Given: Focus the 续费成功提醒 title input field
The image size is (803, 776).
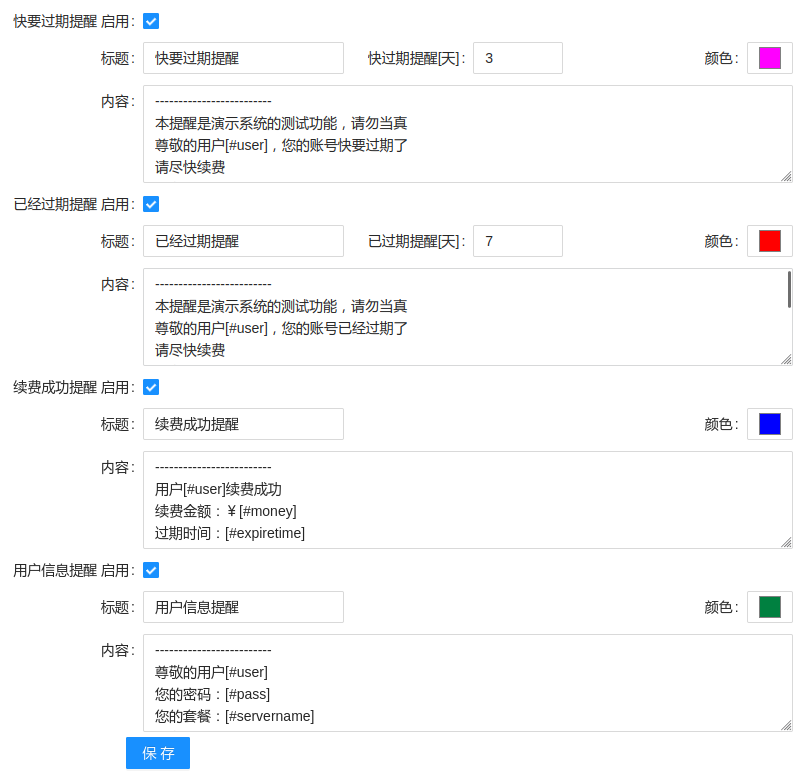Looking at the screenshot, I should click(x=243, y=424).
